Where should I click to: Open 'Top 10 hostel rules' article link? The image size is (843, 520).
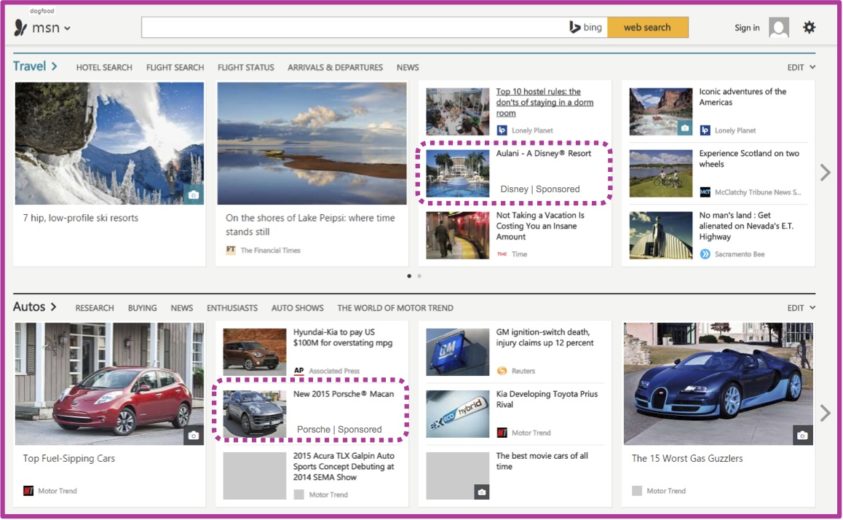point(545,102)
